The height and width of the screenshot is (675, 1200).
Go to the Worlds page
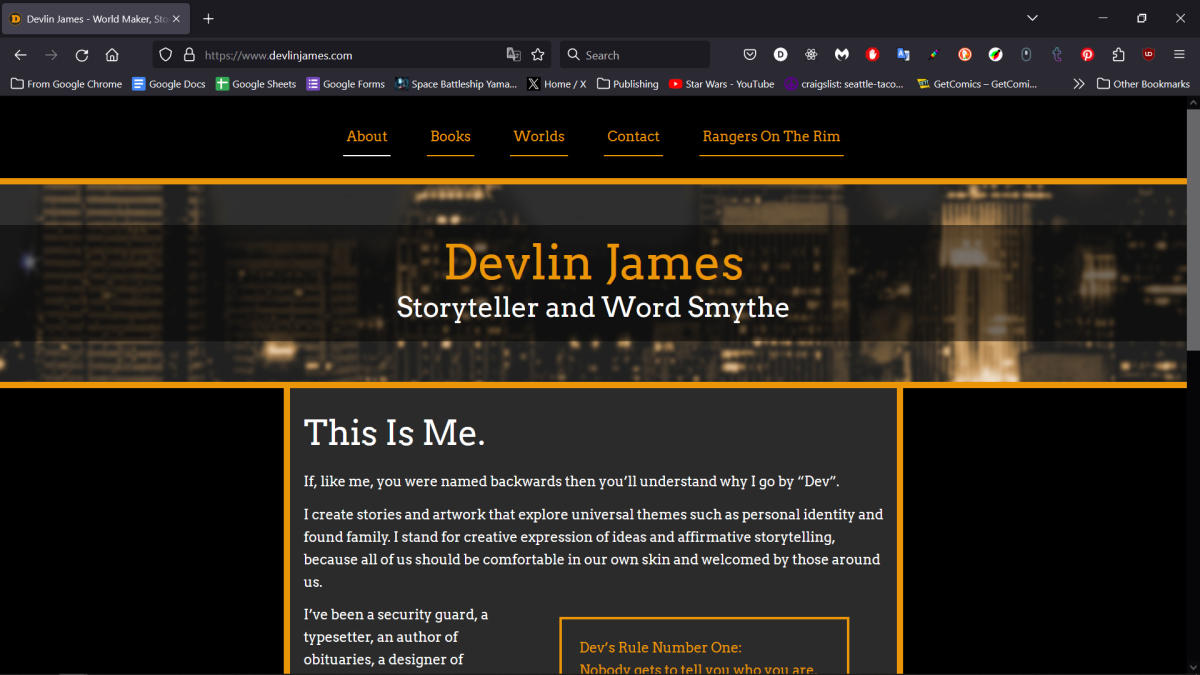pos(539,136)
